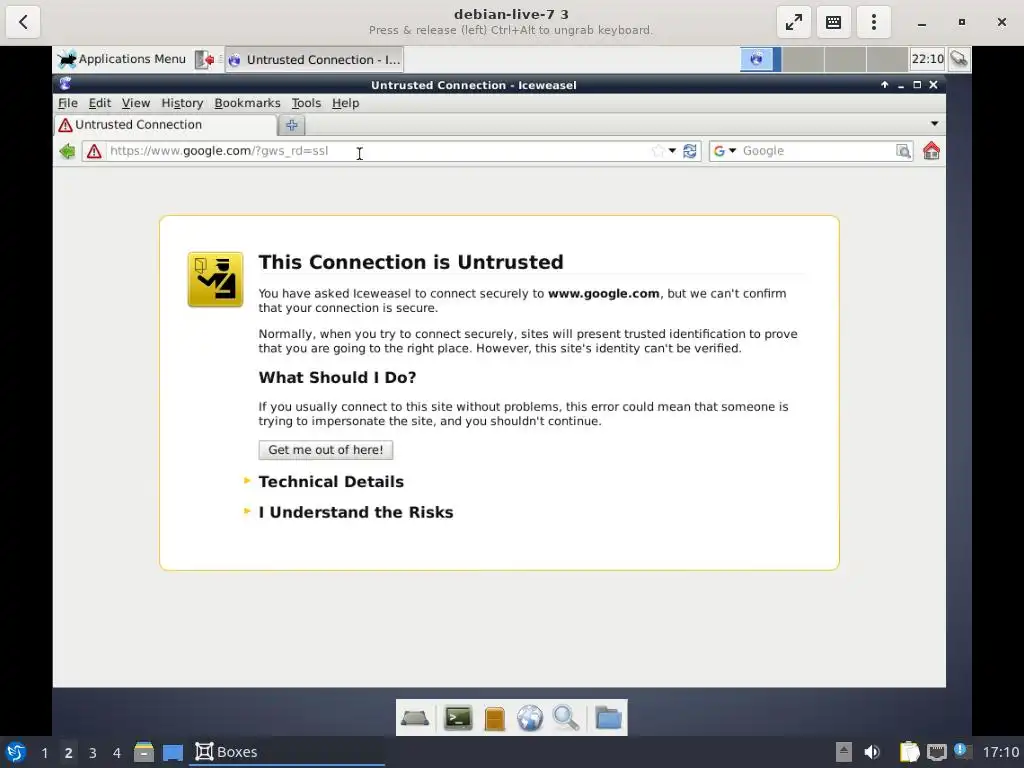Screen dimensions: 1024x768
Task: Reload the current page
Action: [690, 151]
